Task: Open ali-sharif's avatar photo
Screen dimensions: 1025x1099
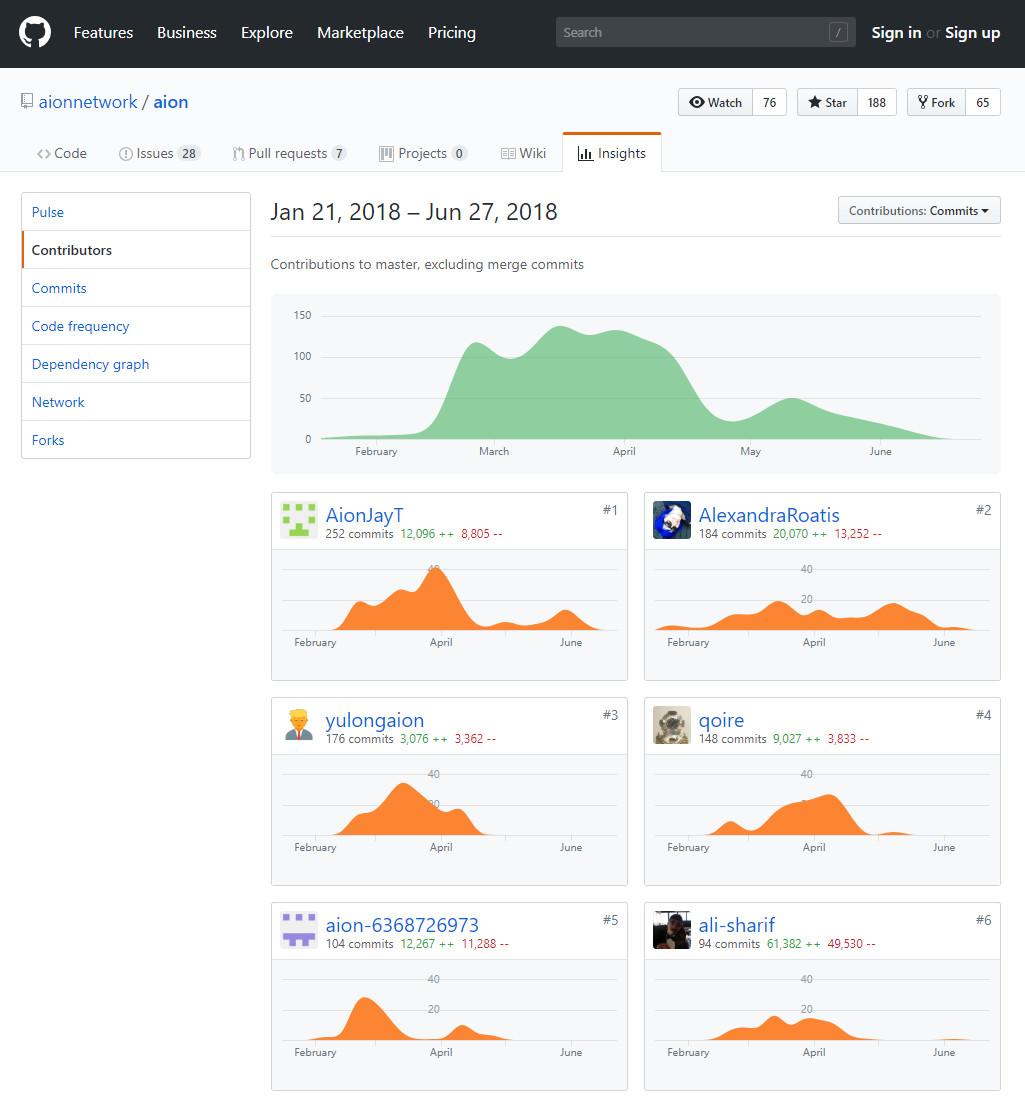Action: pos(672,930)
